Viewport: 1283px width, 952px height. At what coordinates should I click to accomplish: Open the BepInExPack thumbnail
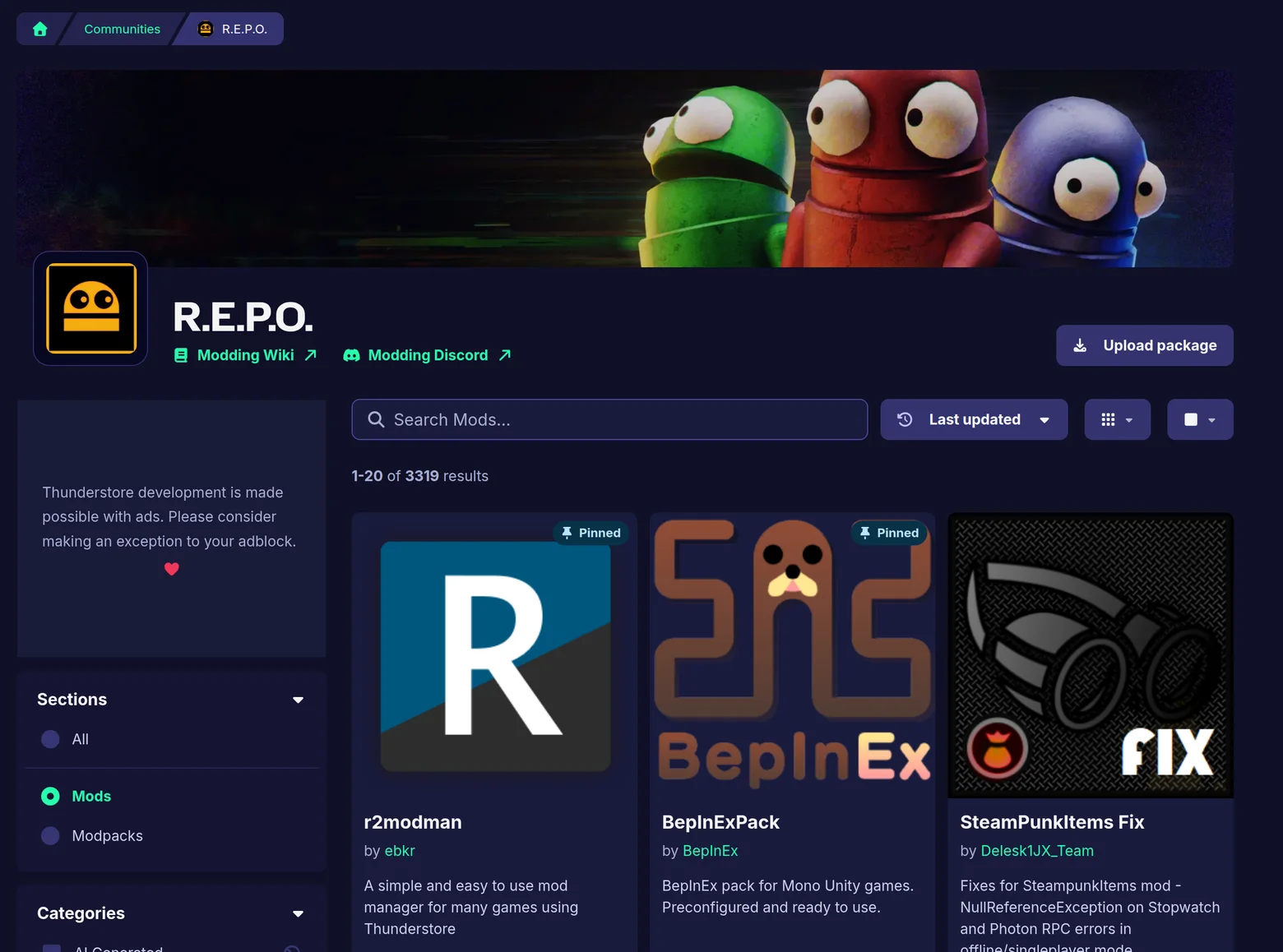793,656
